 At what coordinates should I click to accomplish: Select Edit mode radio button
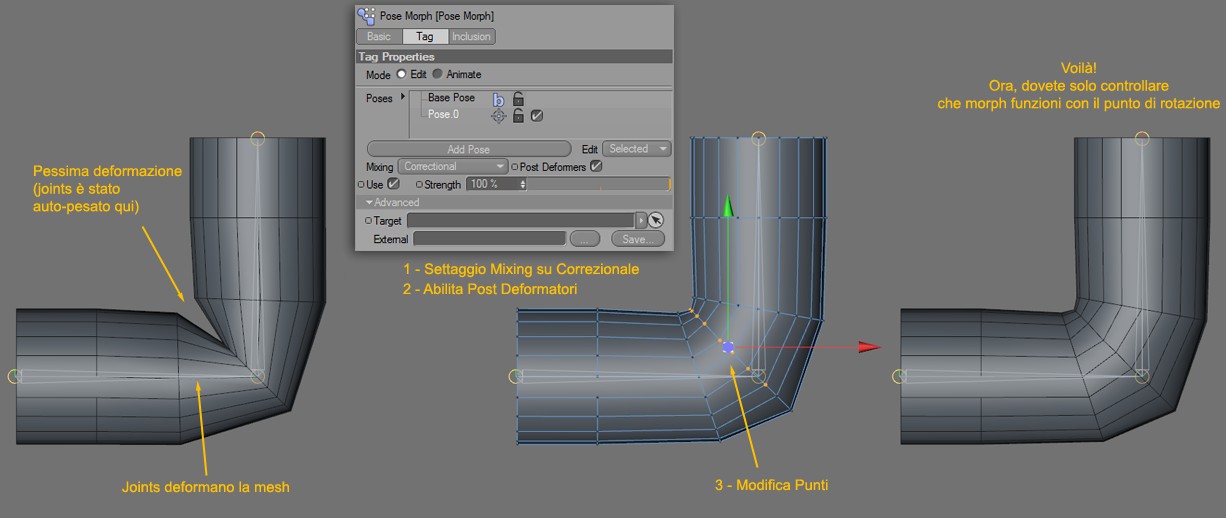[401, 74]
